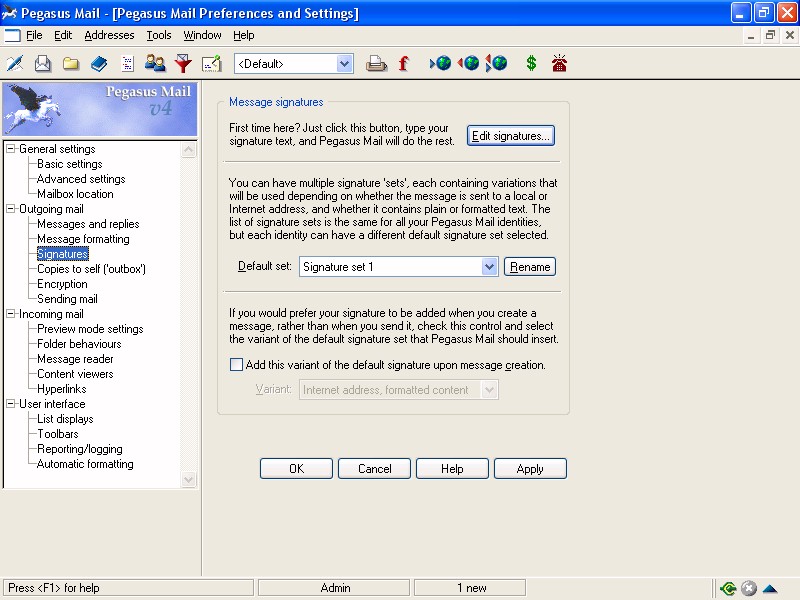Viewport: 800px width, 600px height.
Task: Select Messages and replies tree item
Action: click(88, 223)
